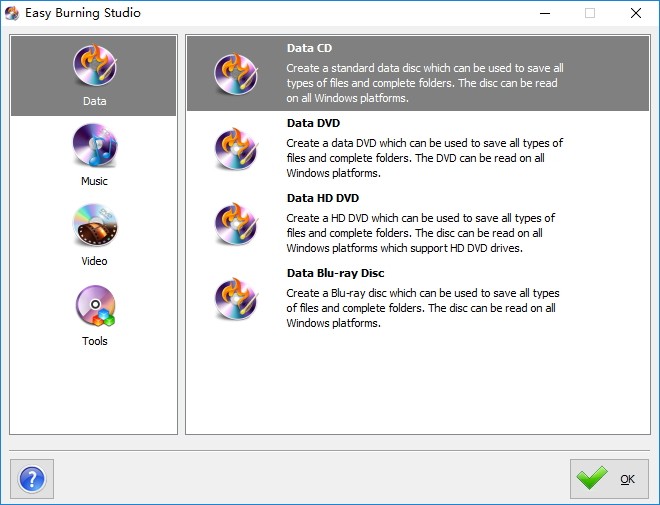Screen dimensions: 660x505
Task: Select the Data category disc icon
Action: tap(95, 65)
